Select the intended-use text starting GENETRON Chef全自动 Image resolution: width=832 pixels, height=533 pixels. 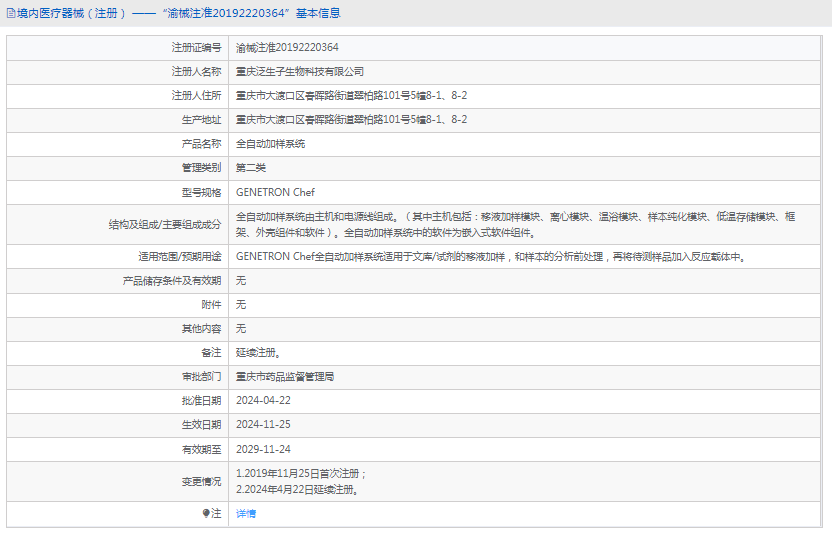click(492, 256)
